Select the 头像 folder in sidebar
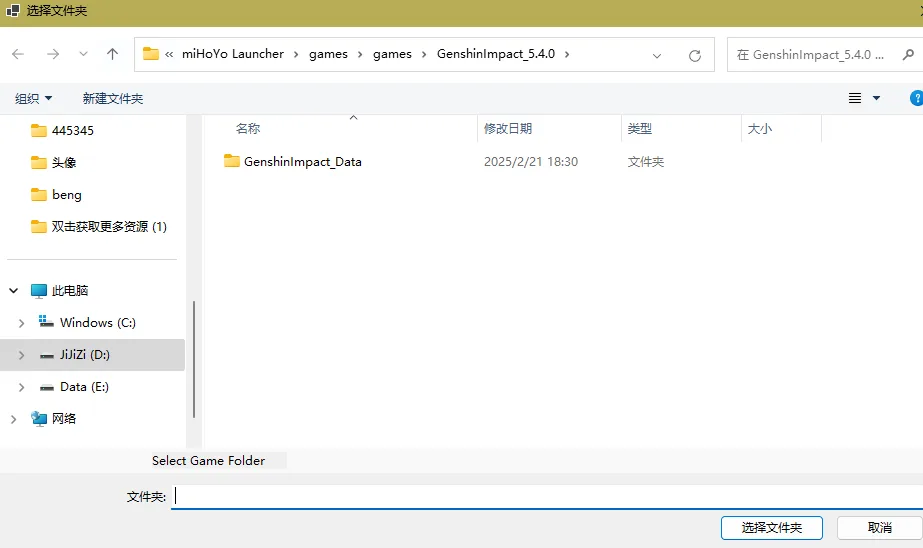The height and width of the screenshot is (548, 923). click(64, 162)
